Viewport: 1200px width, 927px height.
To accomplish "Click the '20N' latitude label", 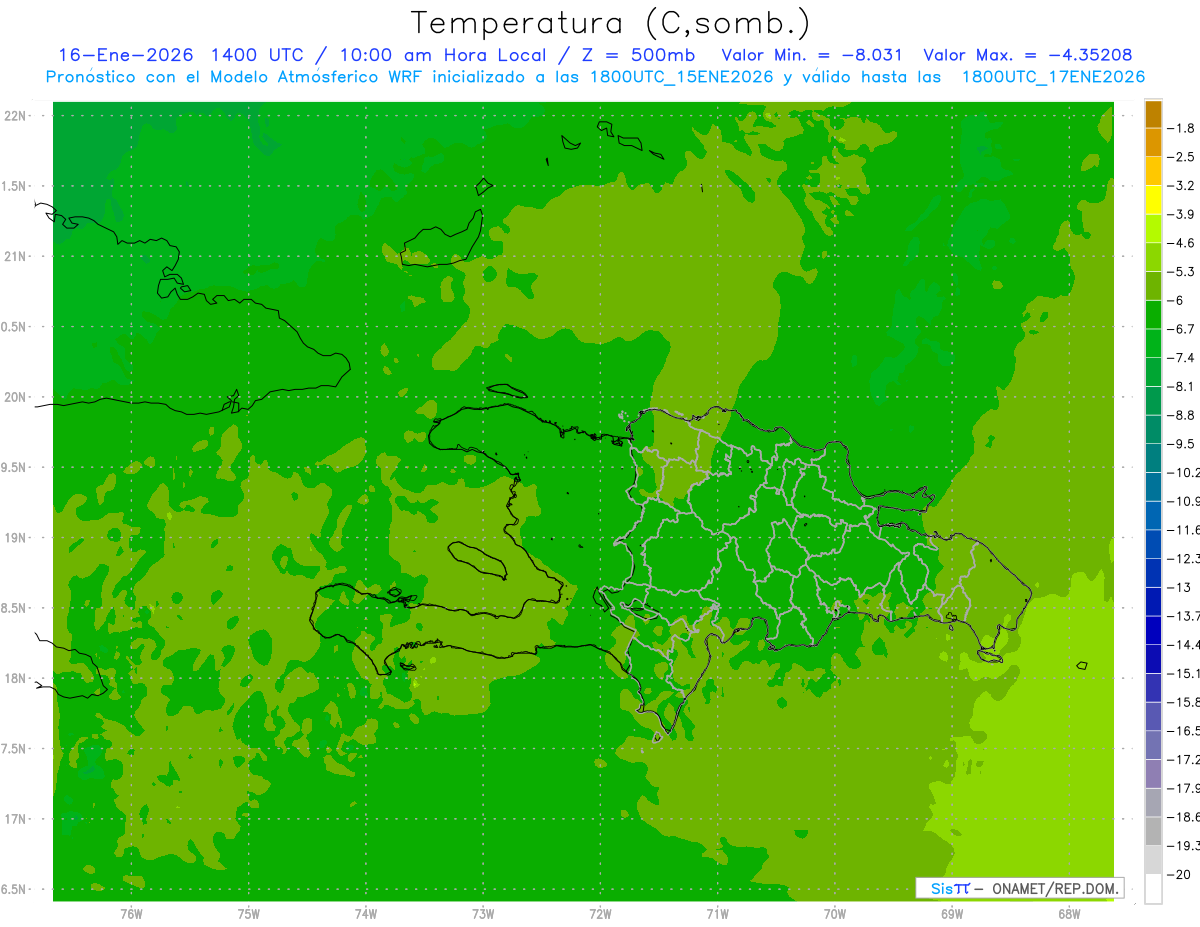I will coord(15,397).
